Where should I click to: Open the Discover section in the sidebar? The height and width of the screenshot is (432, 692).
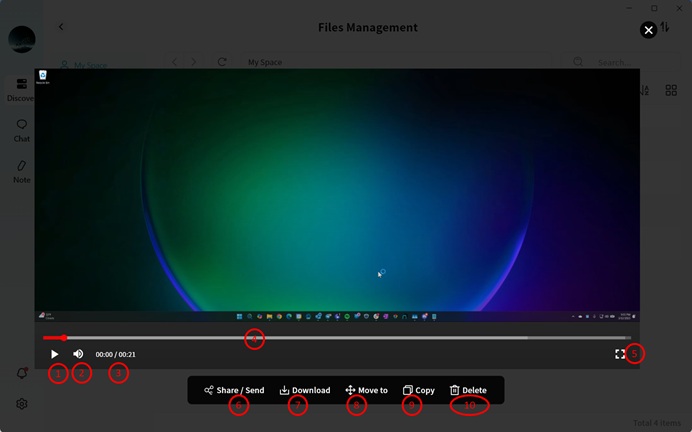point(21,89)
